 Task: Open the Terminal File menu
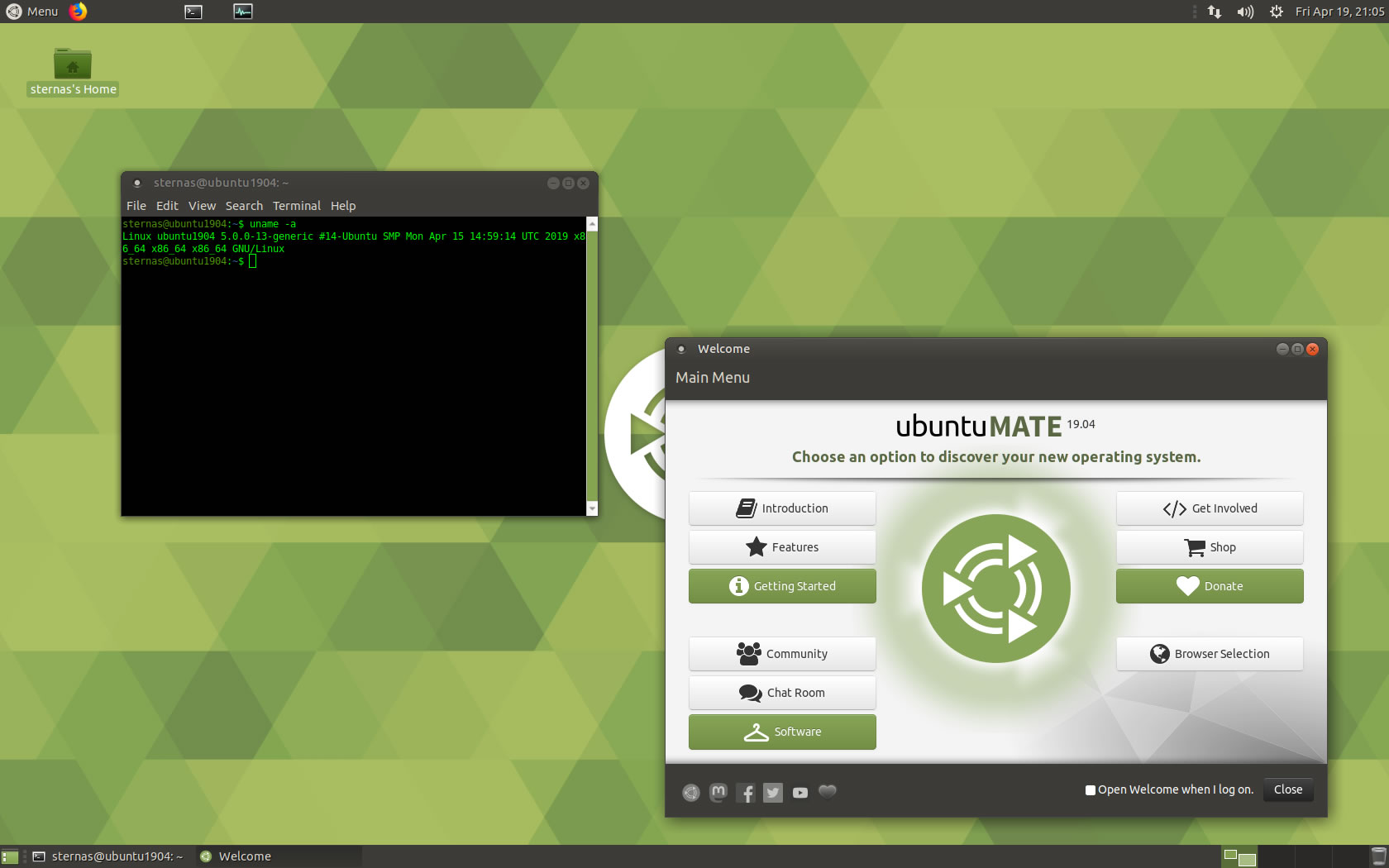coord(136,206)
